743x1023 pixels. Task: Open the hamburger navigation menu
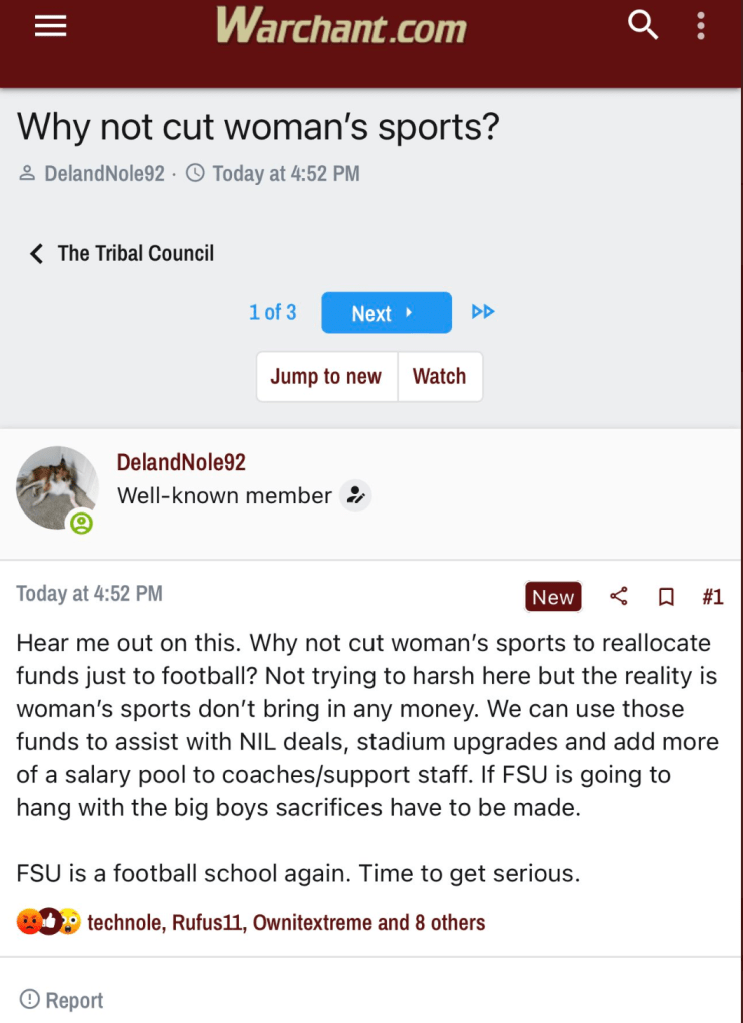pos(50,27)
